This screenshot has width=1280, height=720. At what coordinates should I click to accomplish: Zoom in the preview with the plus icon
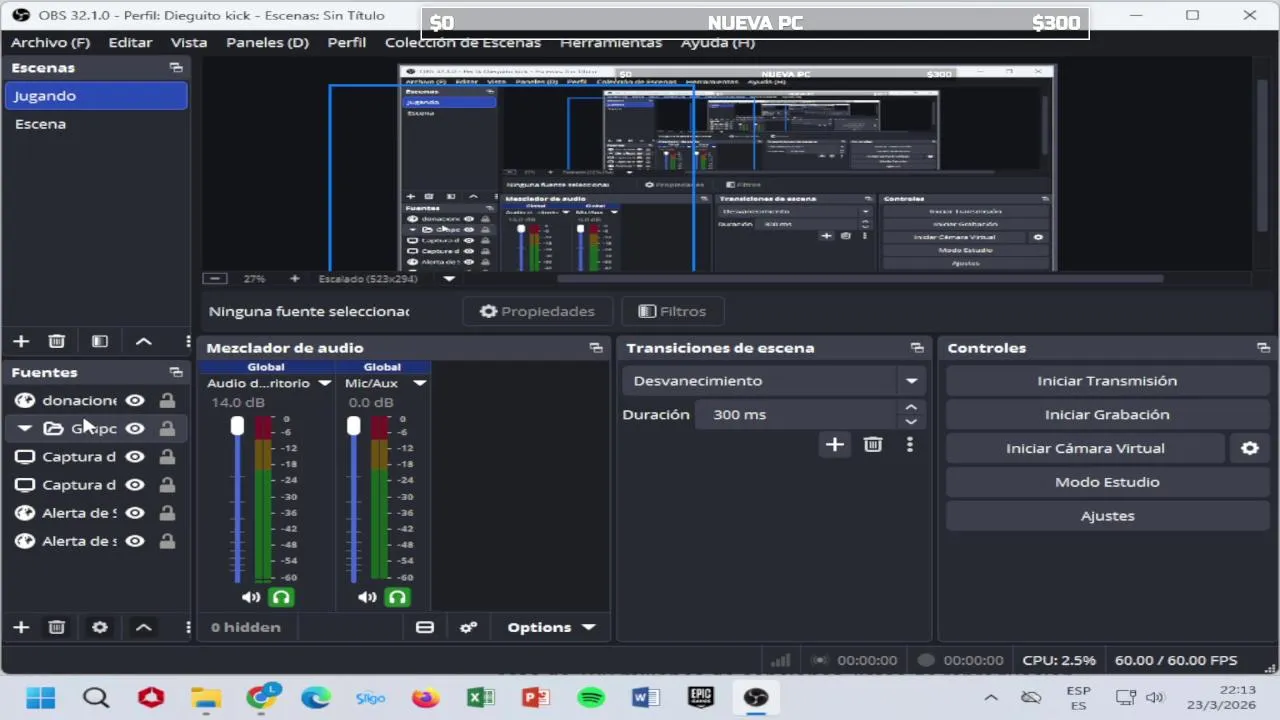coord(294,279)
